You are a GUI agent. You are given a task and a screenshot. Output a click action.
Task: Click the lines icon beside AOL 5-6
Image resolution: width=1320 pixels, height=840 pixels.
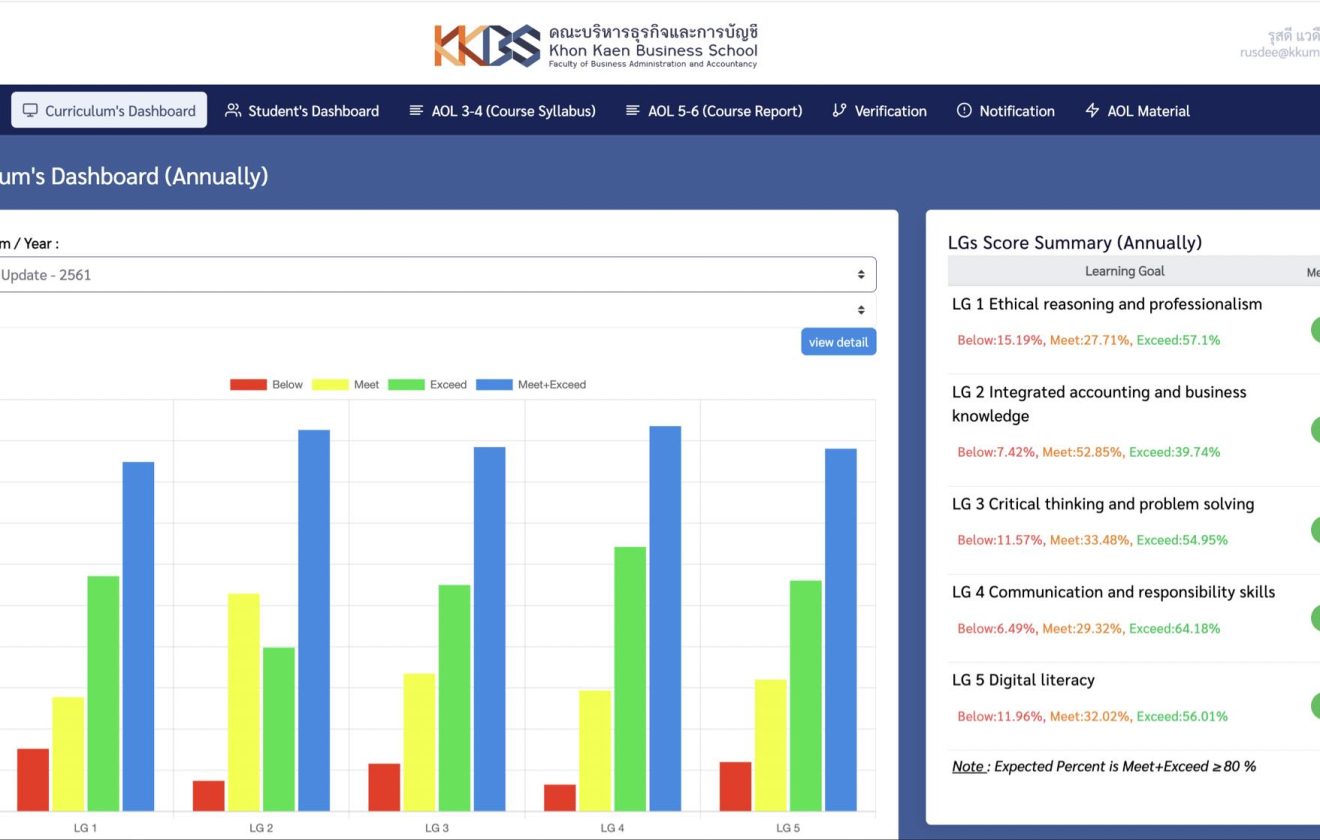tap(632, 111)
